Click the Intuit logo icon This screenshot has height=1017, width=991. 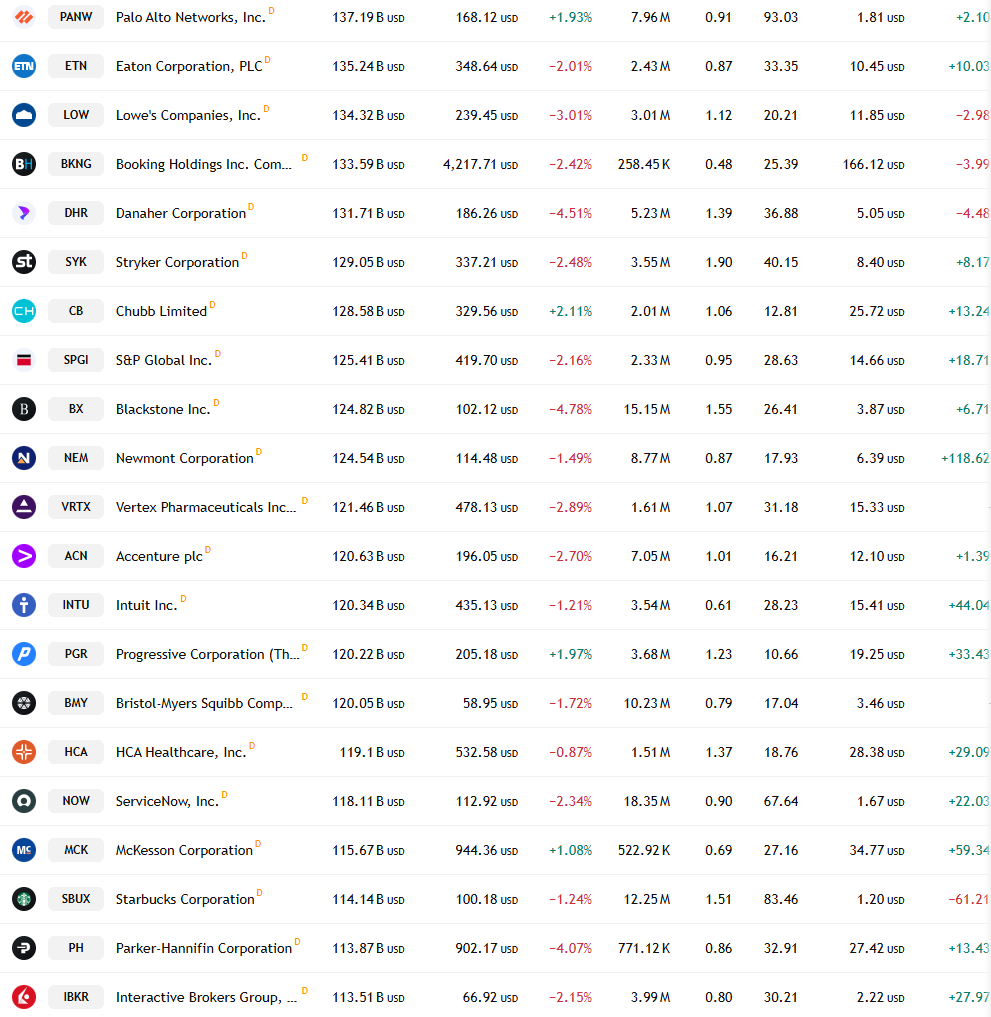point(24,604)
